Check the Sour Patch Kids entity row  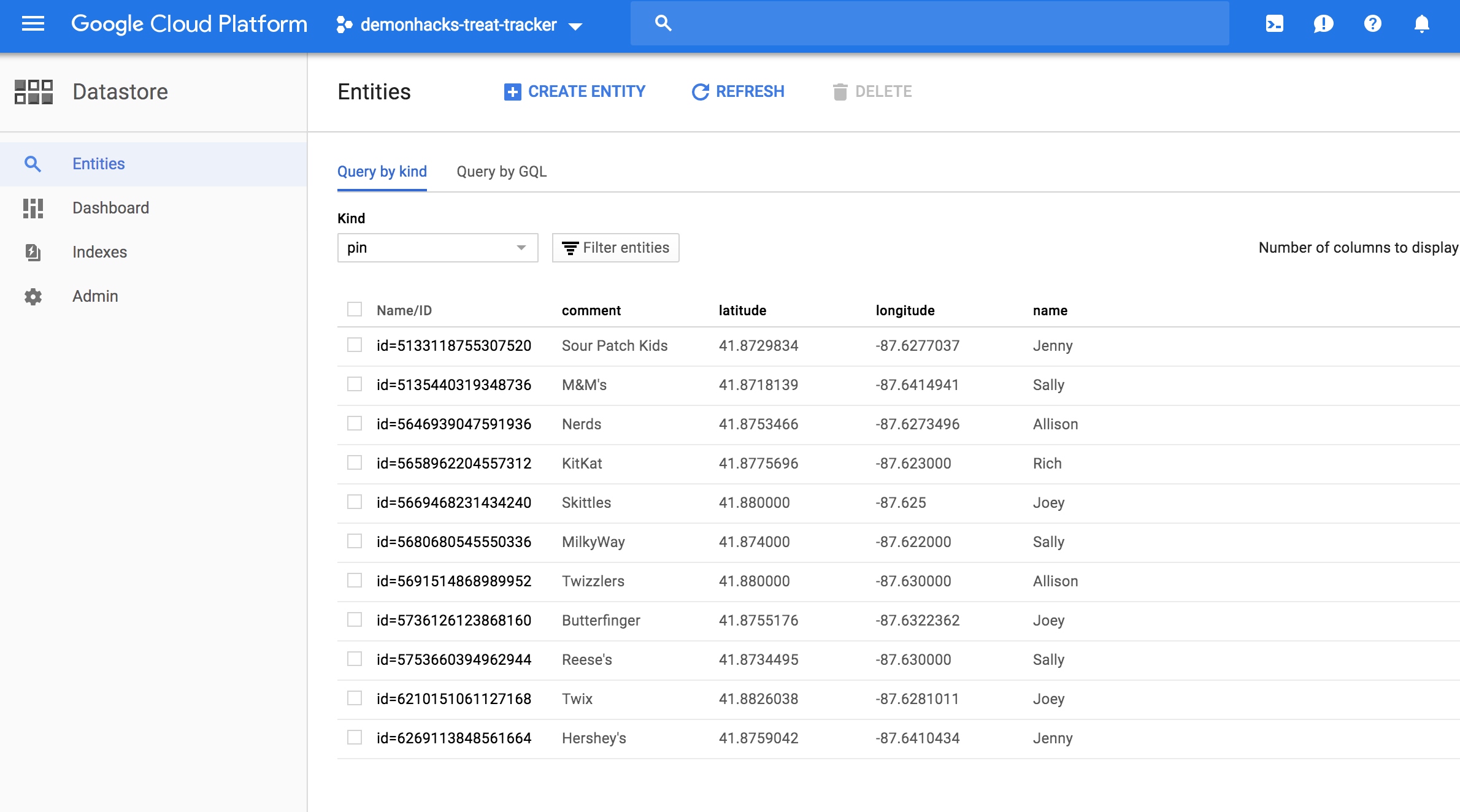click(355, 345)
